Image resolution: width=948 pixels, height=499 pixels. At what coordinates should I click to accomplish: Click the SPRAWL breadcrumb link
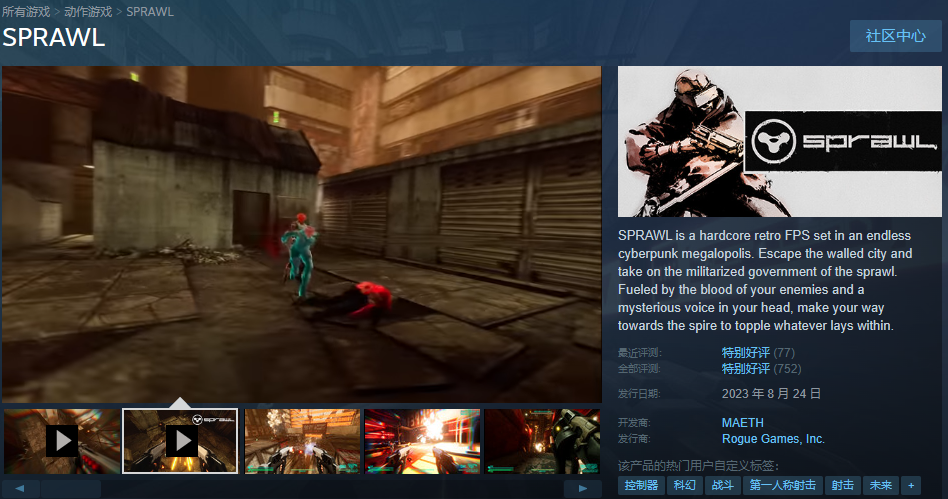coord(150,11)
